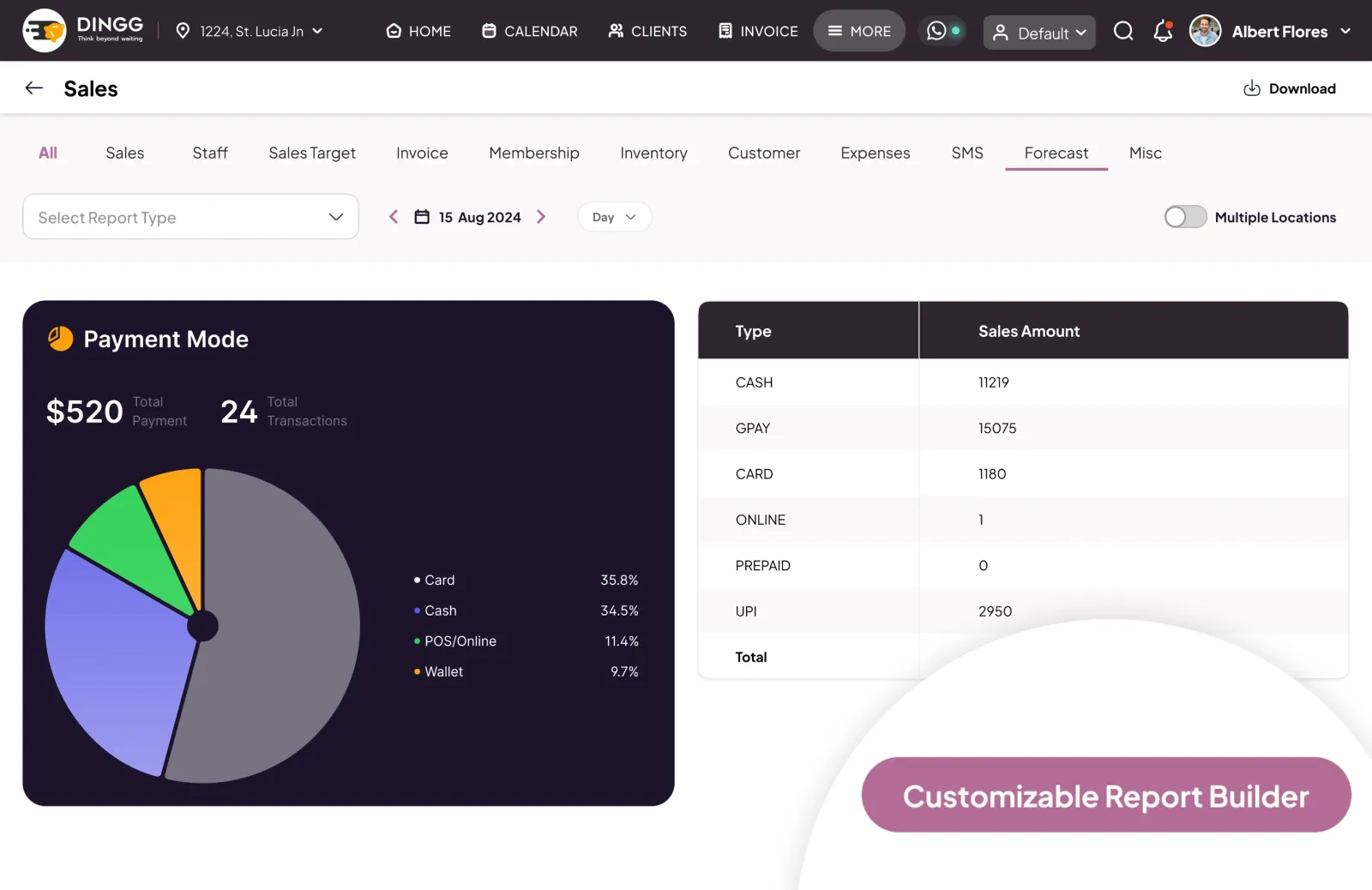This screenshot has width=1372, height=890.
Task: Click Albert Flores profile avatar
Action: click(1205, 31)
